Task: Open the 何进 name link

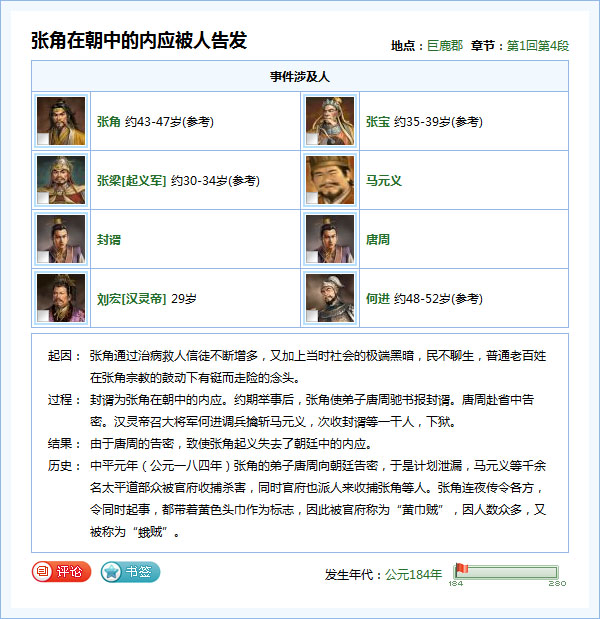Action: [x=378, y=299]
